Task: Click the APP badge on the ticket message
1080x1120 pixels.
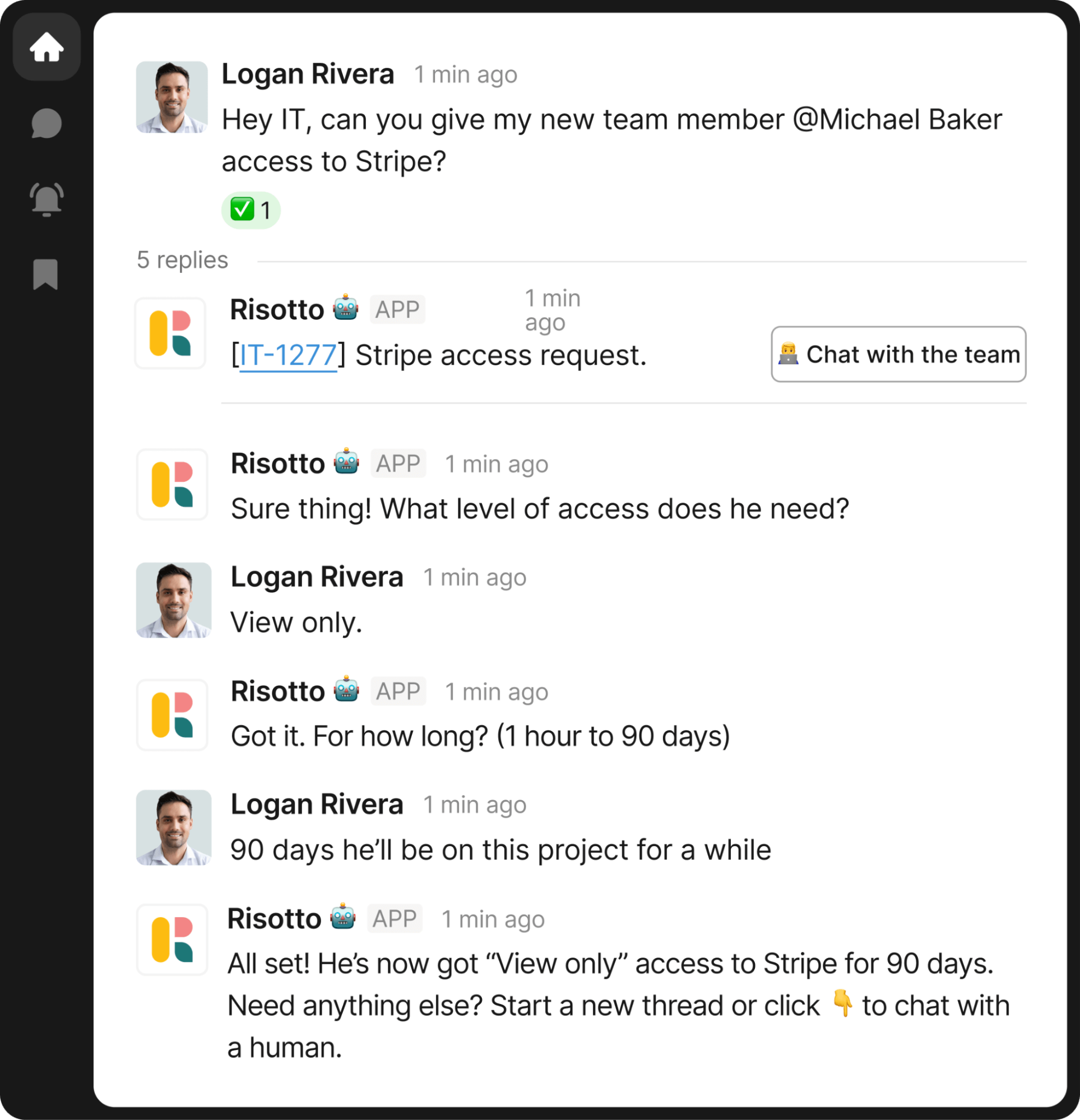Action: [397, 309]
